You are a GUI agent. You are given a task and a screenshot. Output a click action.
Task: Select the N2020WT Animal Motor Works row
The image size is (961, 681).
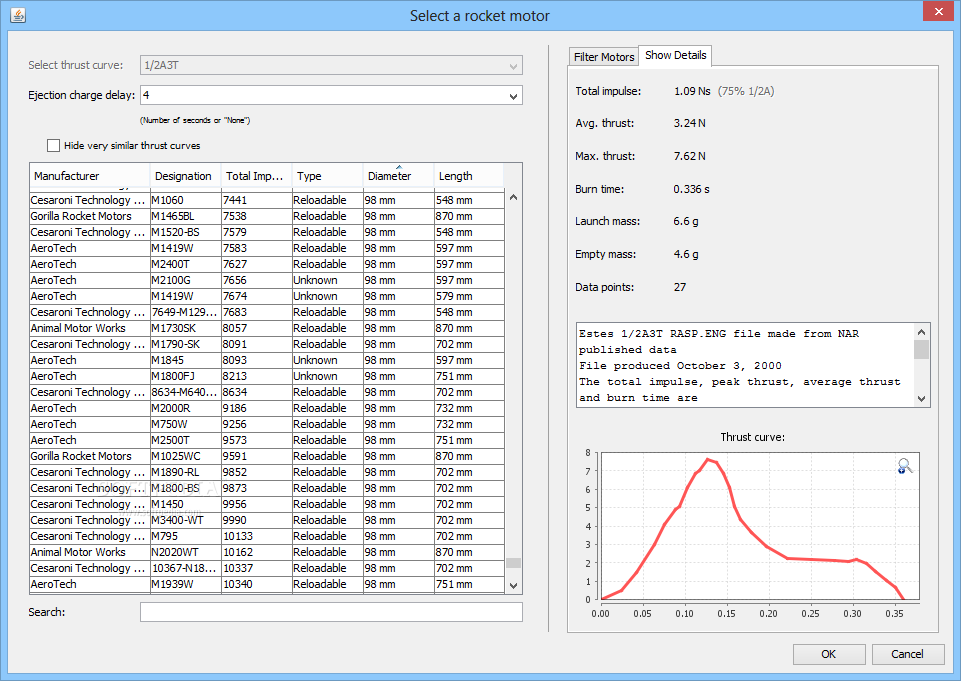[x=267, y=552]
